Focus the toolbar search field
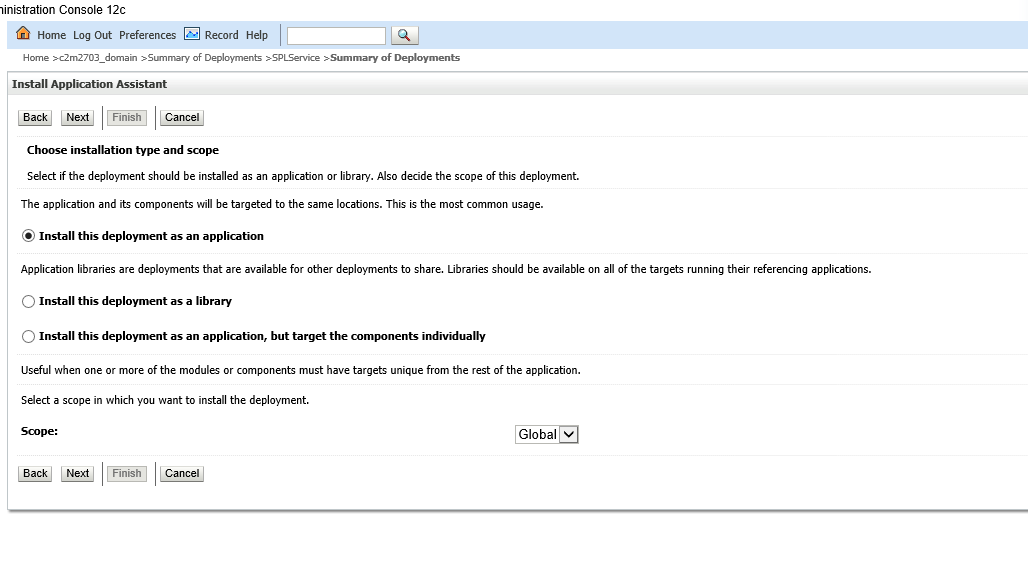 click(336, 35)
